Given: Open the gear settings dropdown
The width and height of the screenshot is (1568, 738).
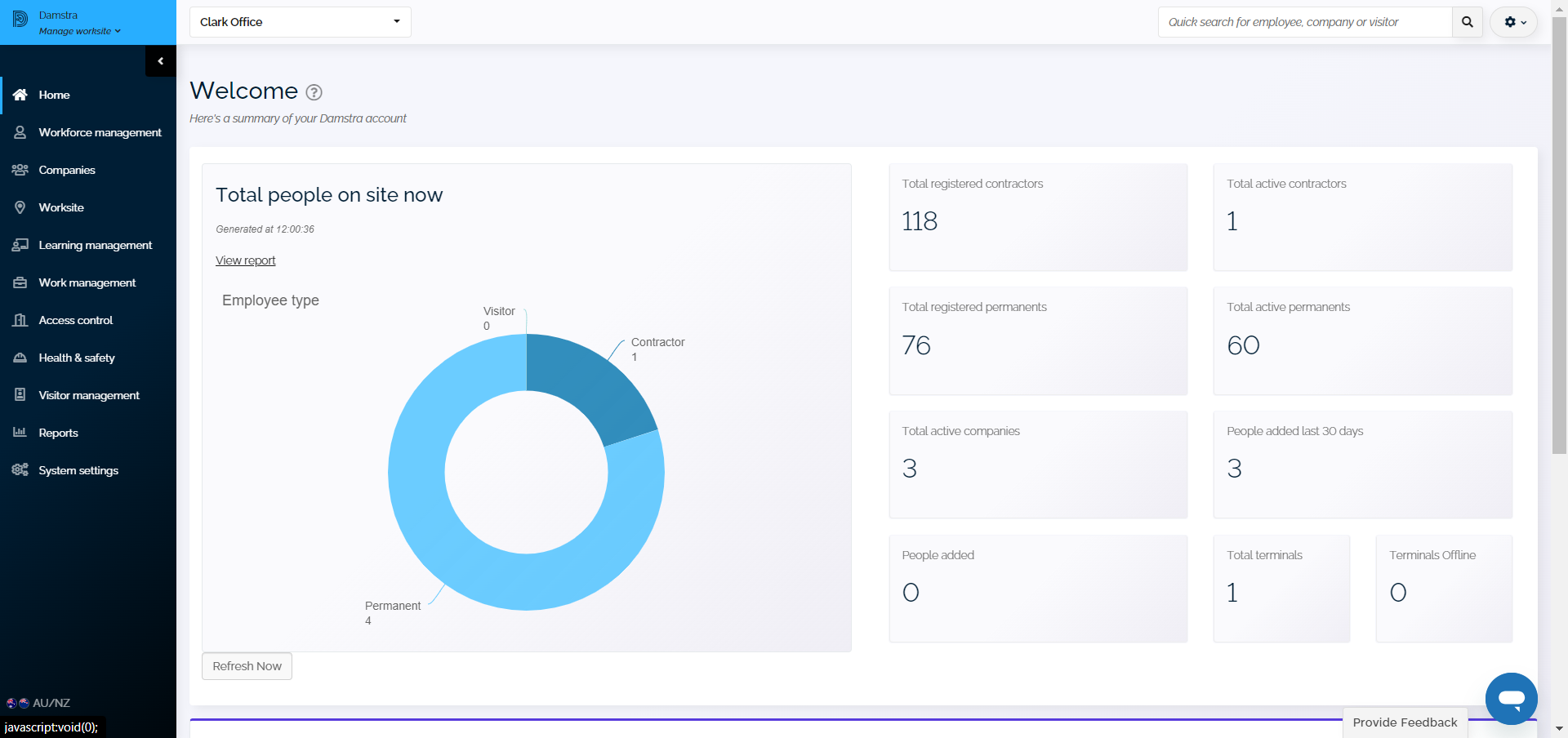Looking at the screenshot, I should [1513, 22].
